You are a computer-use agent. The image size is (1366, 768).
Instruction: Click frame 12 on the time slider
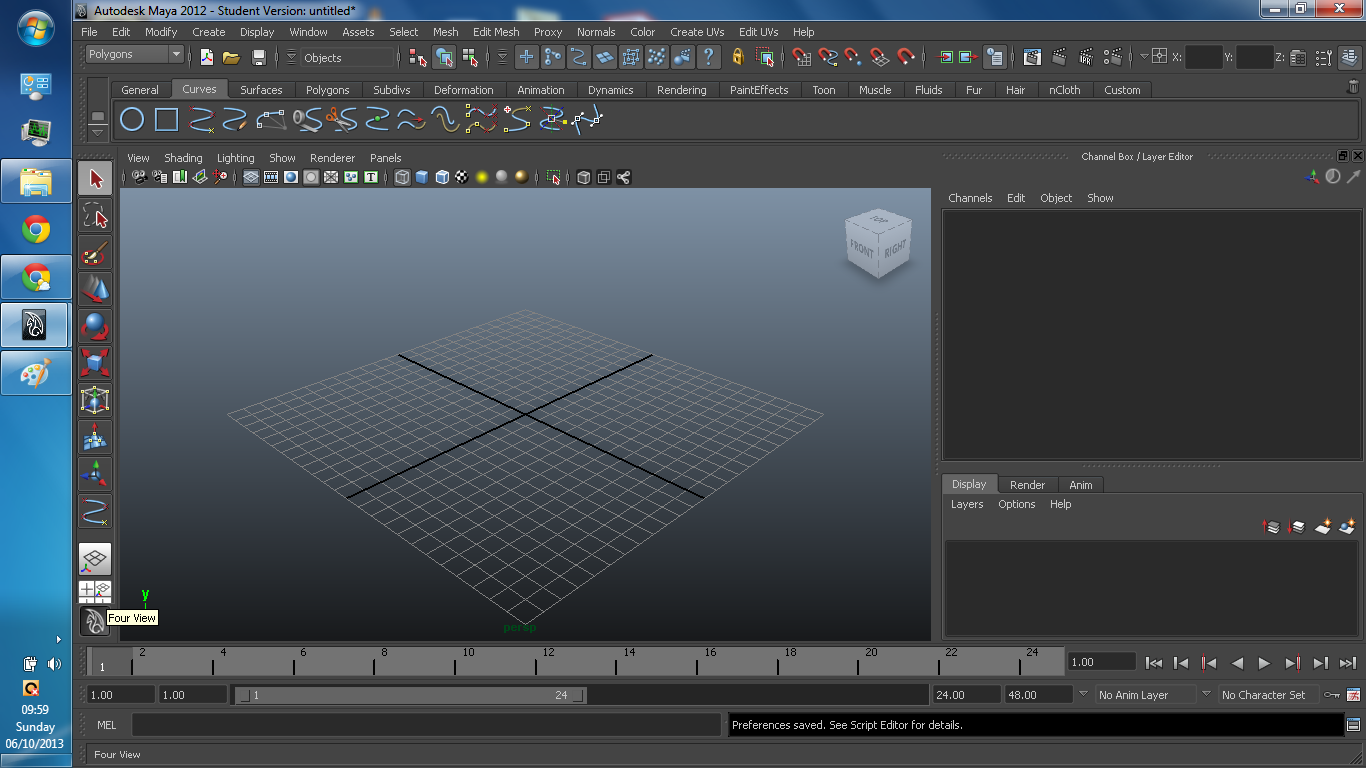pos(535,662)
